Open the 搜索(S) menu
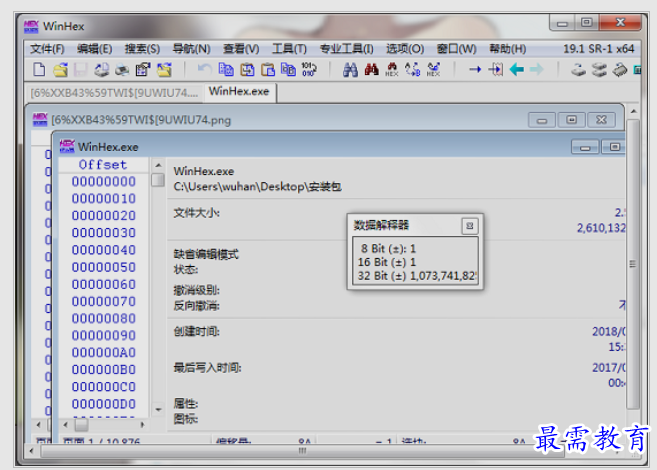The width and height of the screenshot is (657, 470). [142, 49]
